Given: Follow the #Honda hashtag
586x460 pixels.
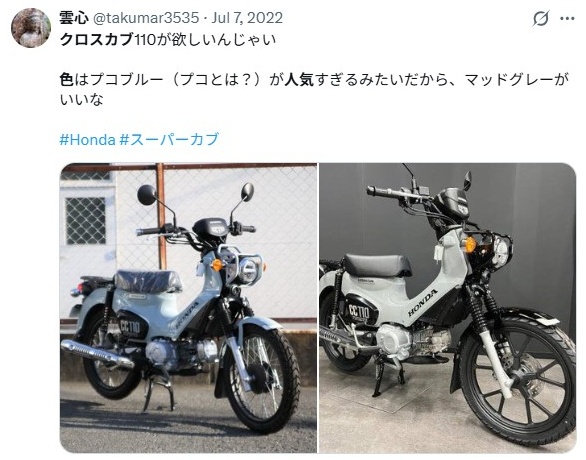Looking at the screenshot, I should pos(88,139).
